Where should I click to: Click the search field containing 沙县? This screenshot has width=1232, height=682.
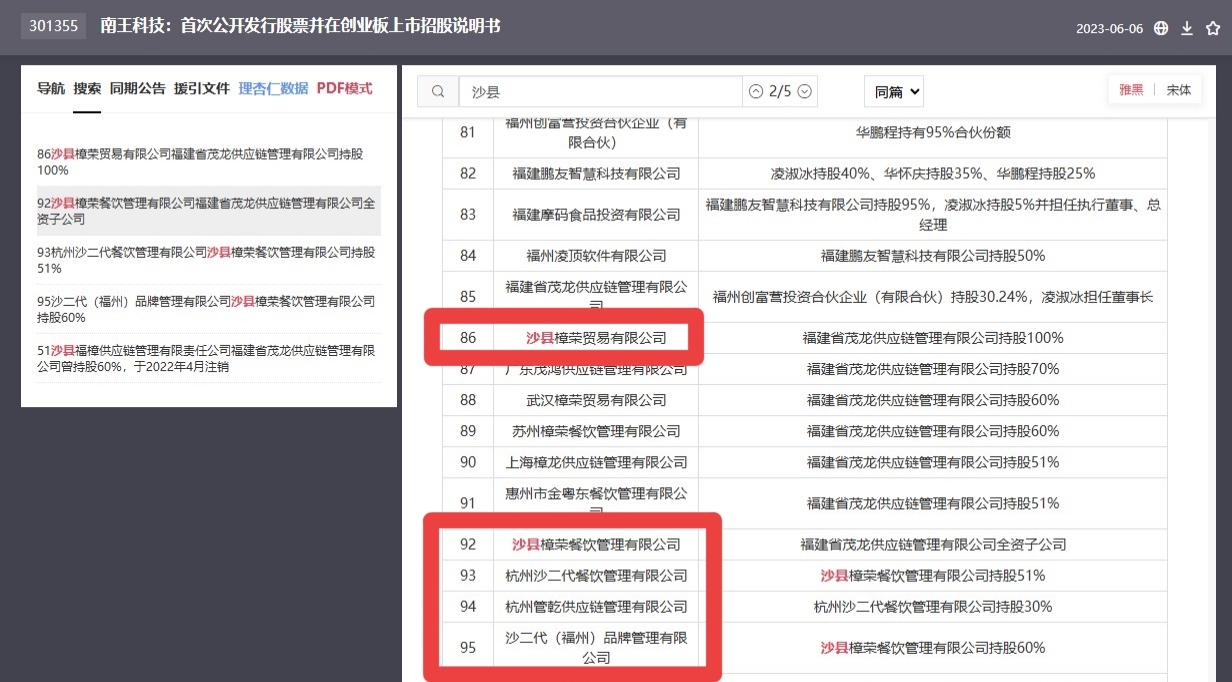[x=600, y=91]
